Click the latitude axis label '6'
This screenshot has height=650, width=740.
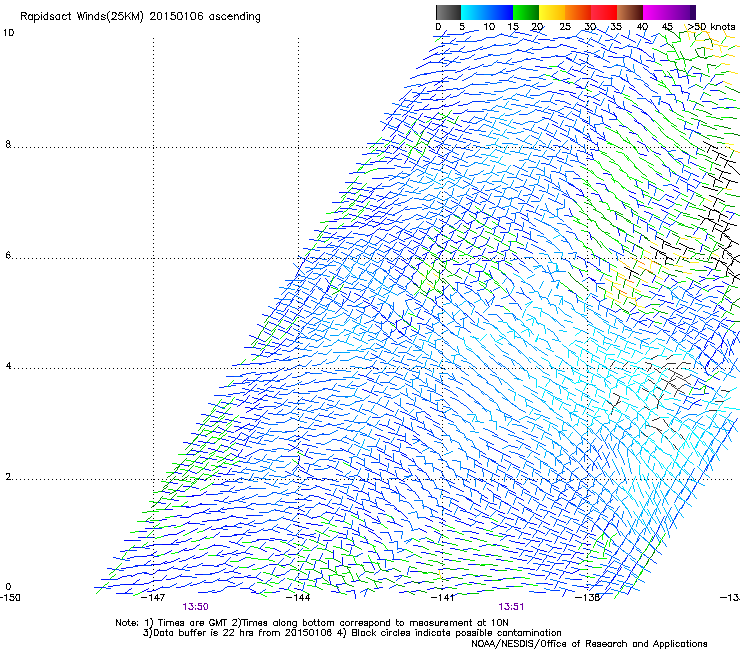pyautogui.click(x=8, y=255)
